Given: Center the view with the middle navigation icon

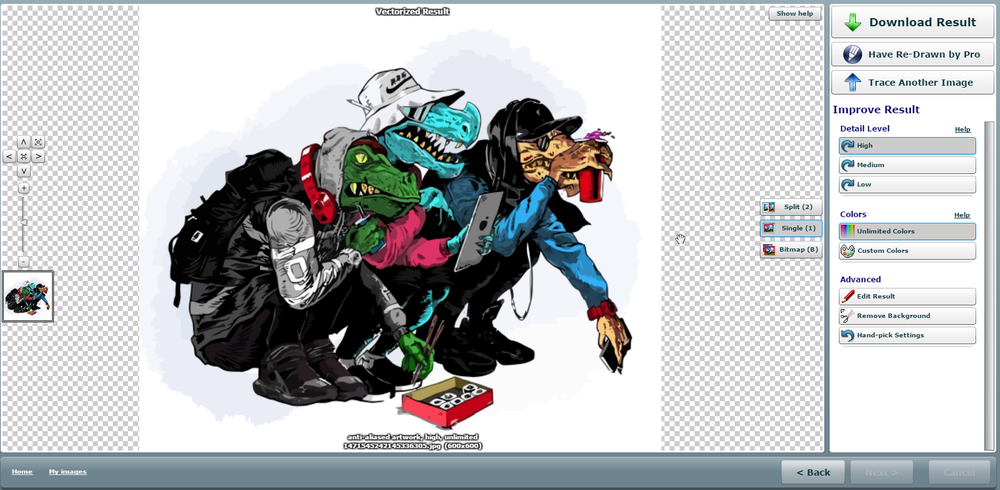Looking at the screenshot, I should (x=23, y=156).
